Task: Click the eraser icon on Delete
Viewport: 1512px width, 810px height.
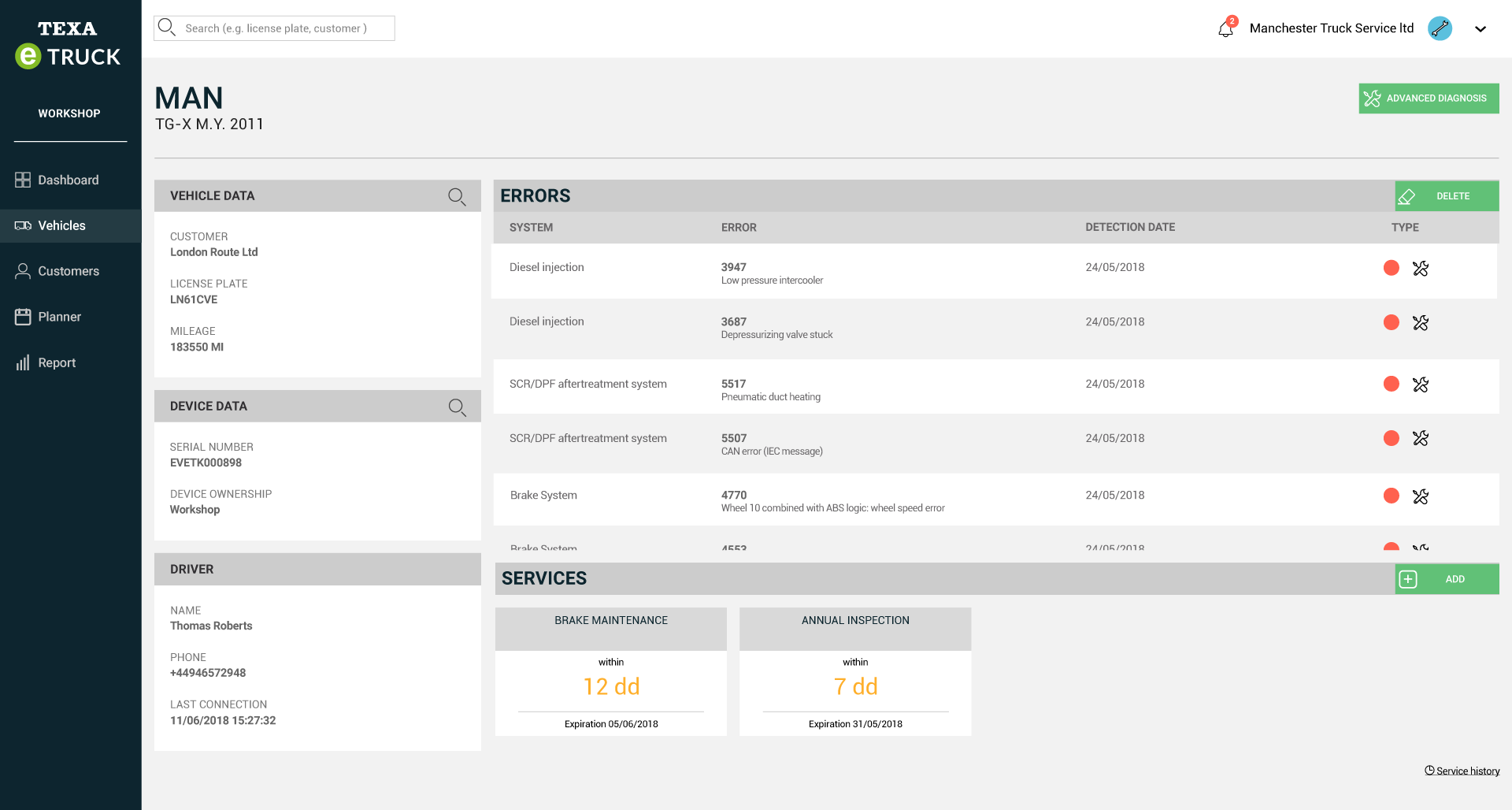Action: [1406, 196]
